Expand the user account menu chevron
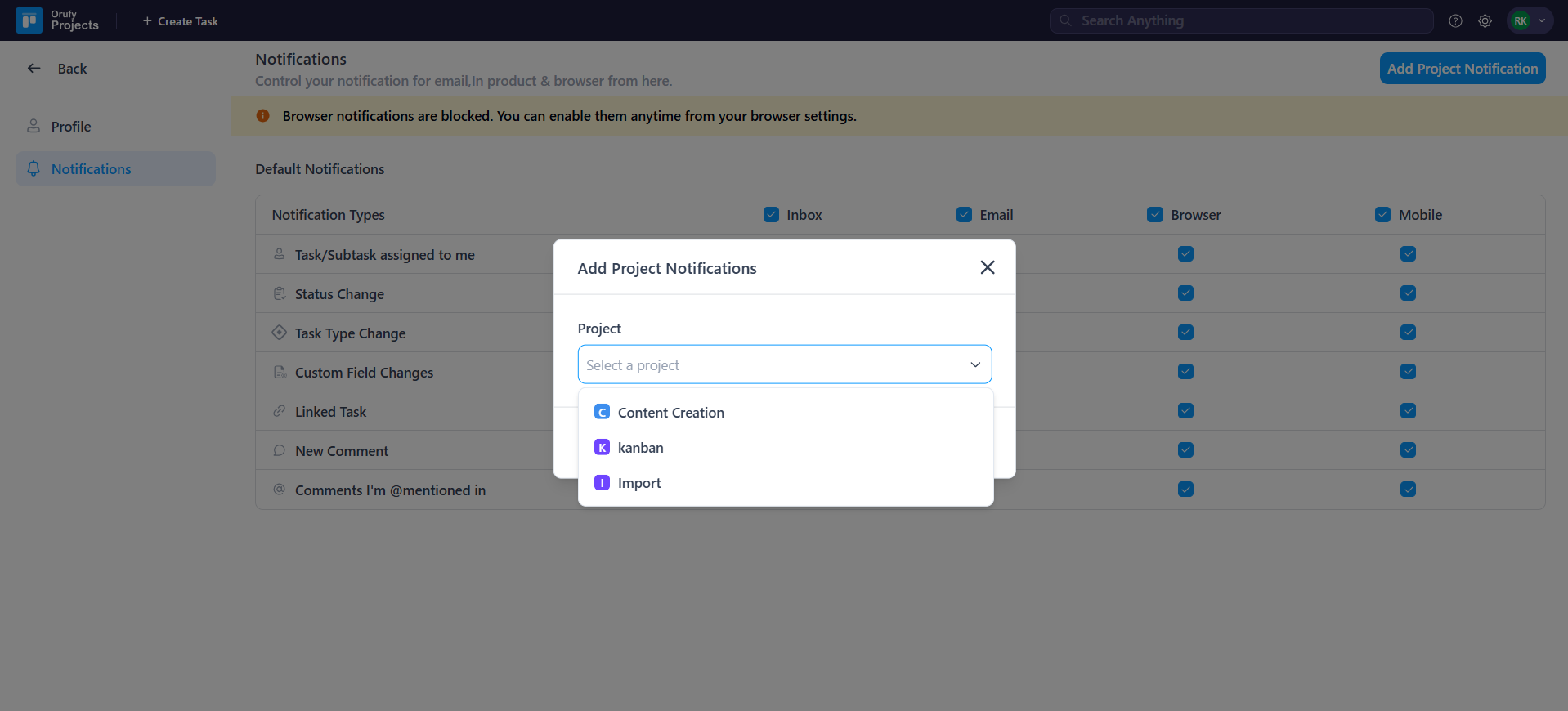Image resolution: width=1568 pixels, height=711 pixels. point(1542,21)
